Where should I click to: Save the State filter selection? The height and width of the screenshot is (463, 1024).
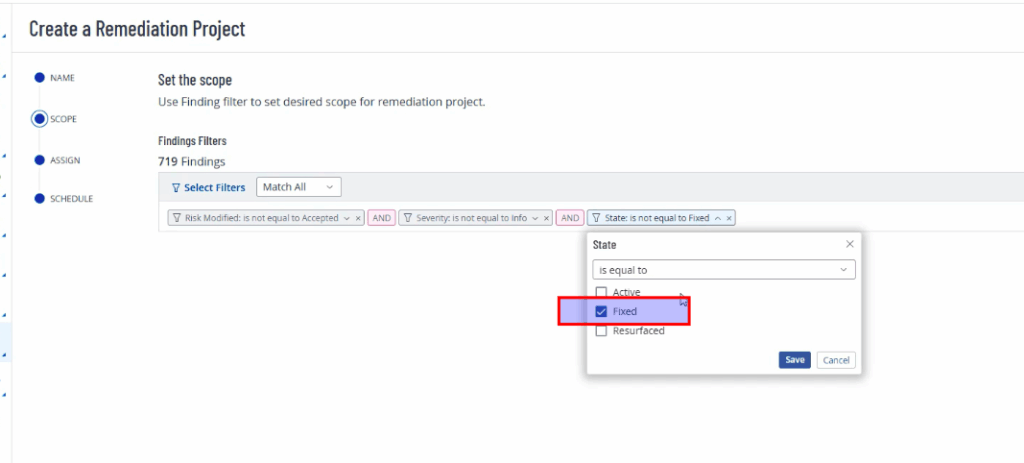pos(794,360)
